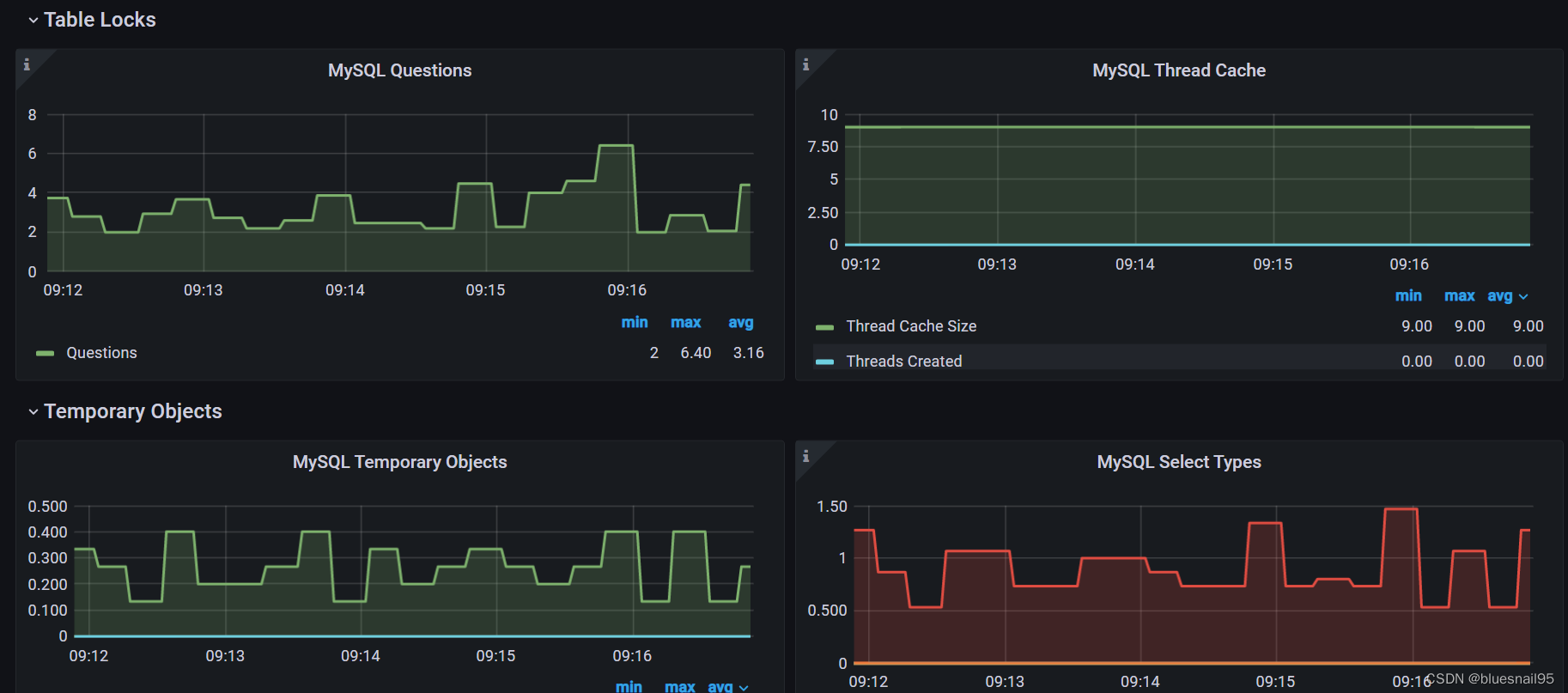Click the Questions min value 2

click(x=654, y=353)
